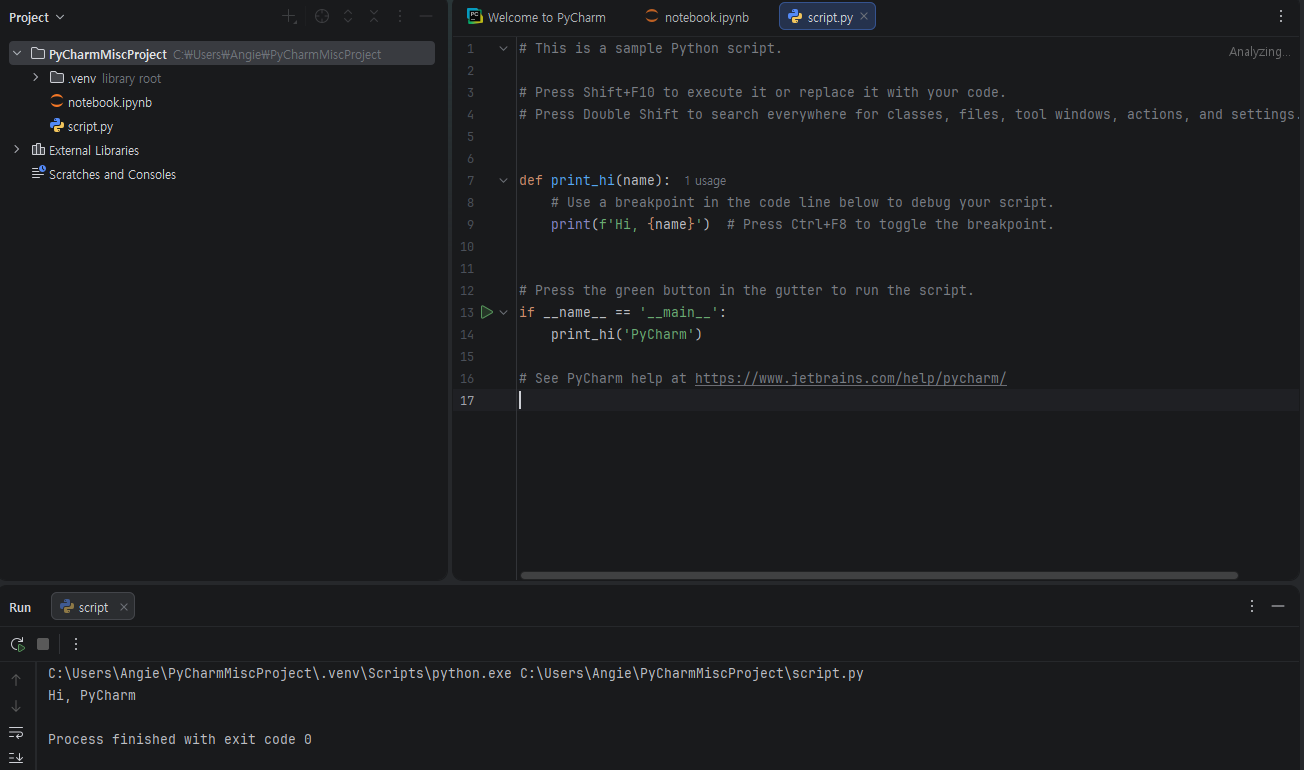This screenshot has width=1304, height=770.
Task: Click the External Libraries icon
Action: [38, 150]
